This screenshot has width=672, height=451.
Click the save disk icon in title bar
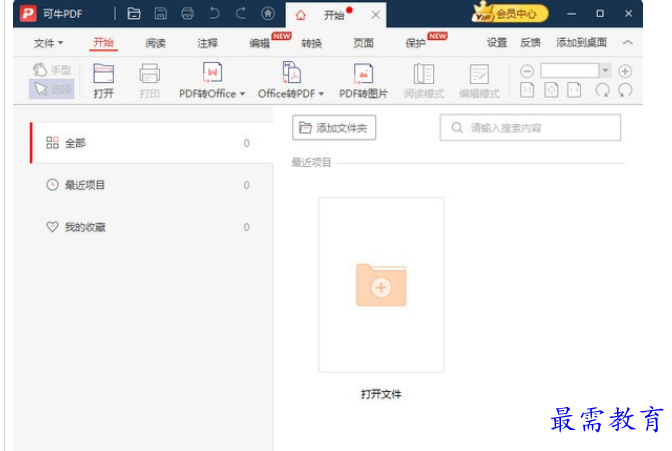(160, 14)
